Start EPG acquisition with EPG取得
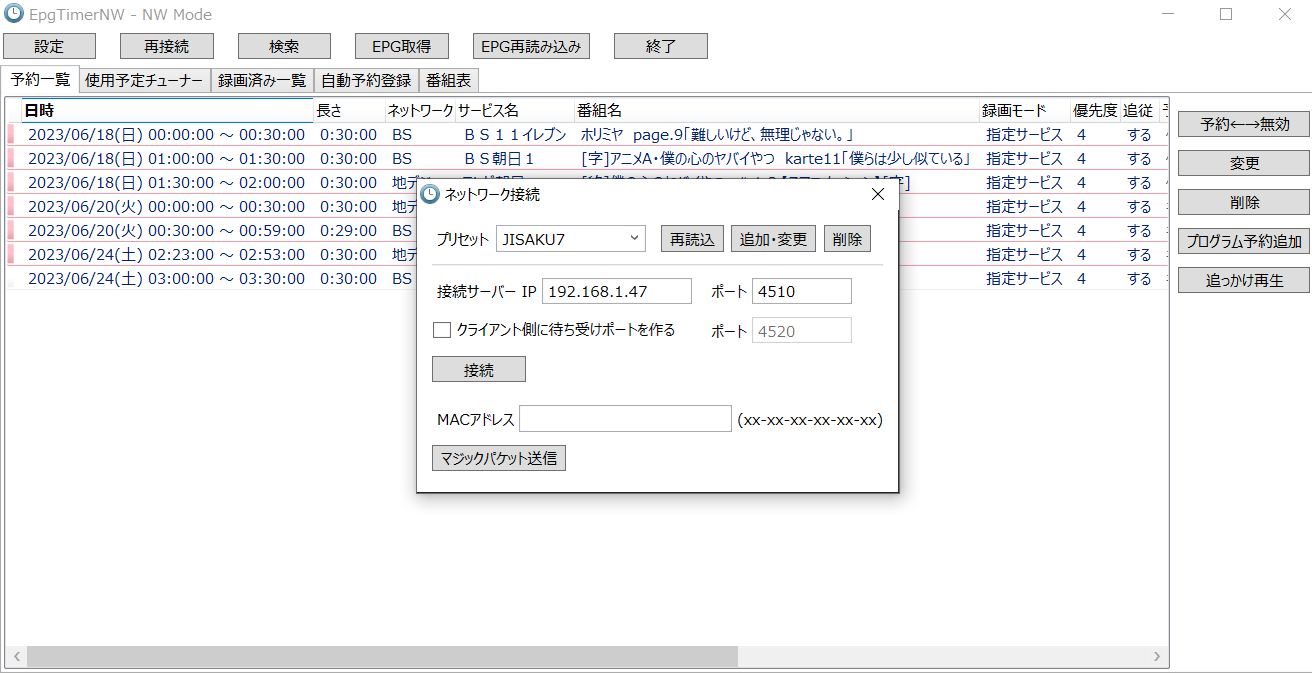1312x673 pixels. point(401,45)
